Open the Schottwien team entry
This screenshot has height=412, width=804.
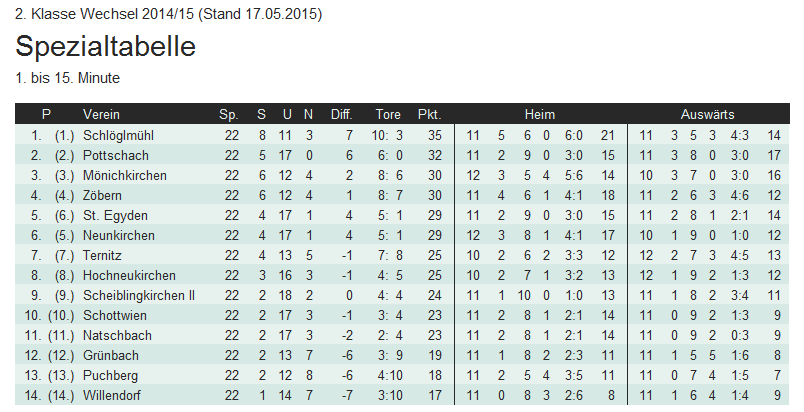coord(114,315)
